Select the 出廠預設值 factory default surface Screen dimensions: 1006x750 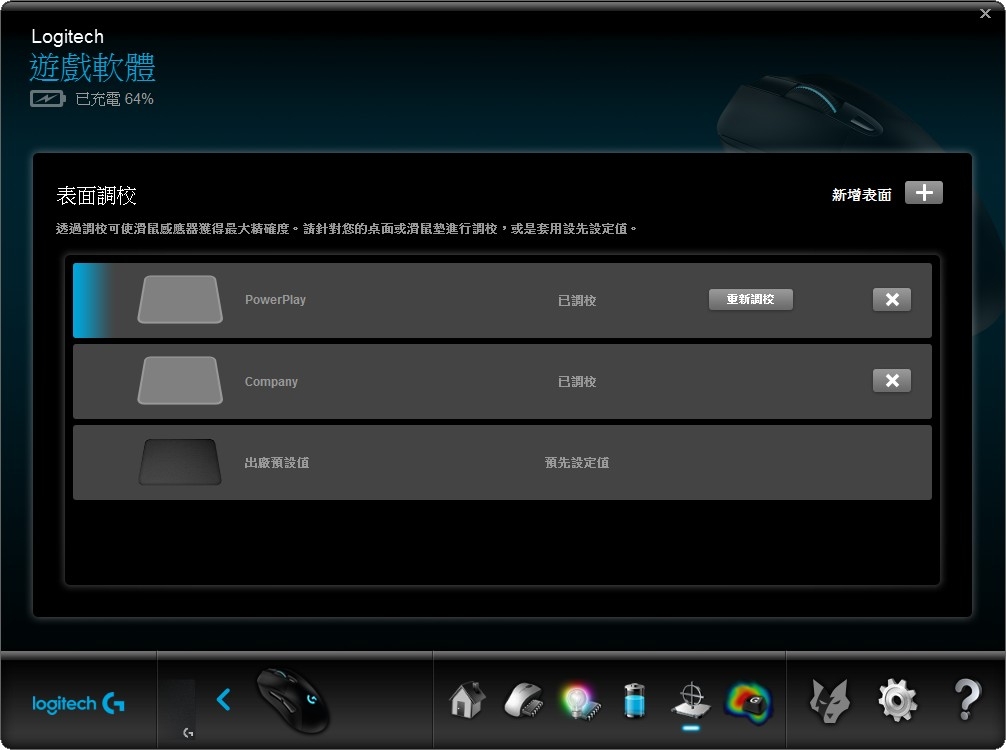point(277,463)
